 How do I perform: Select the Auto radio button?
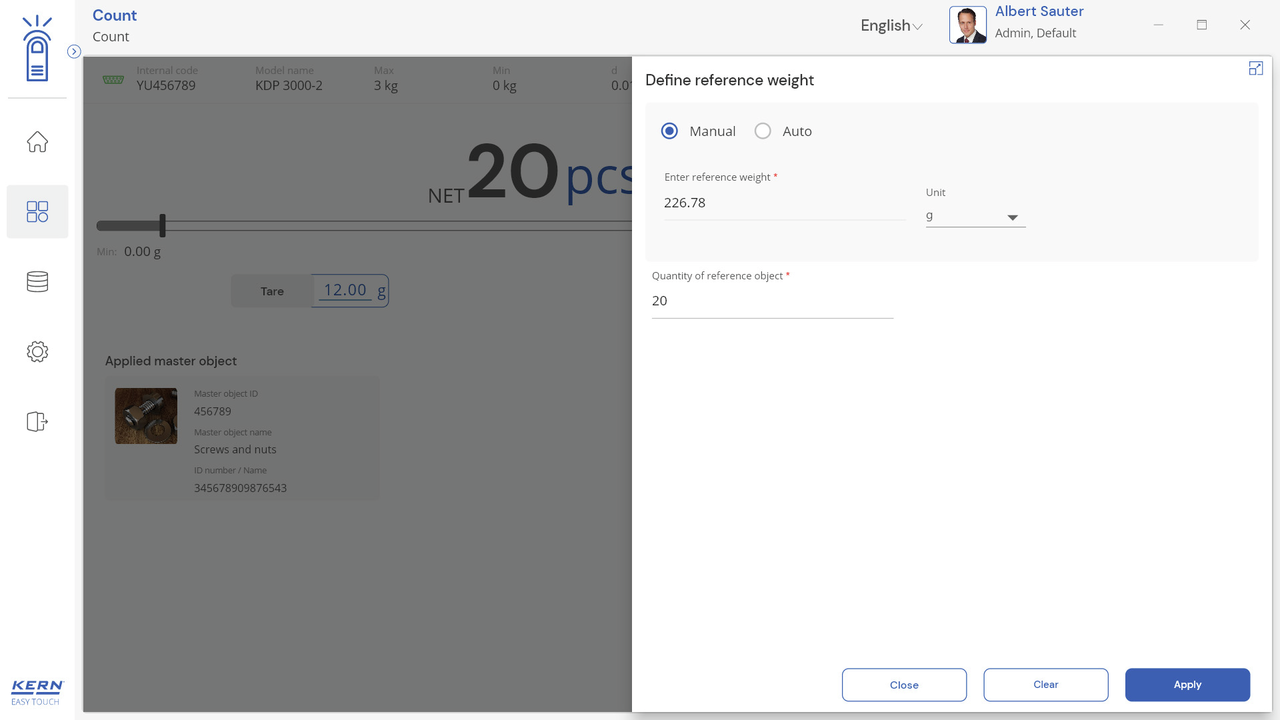pyautogui.click(x=763, y=131)
